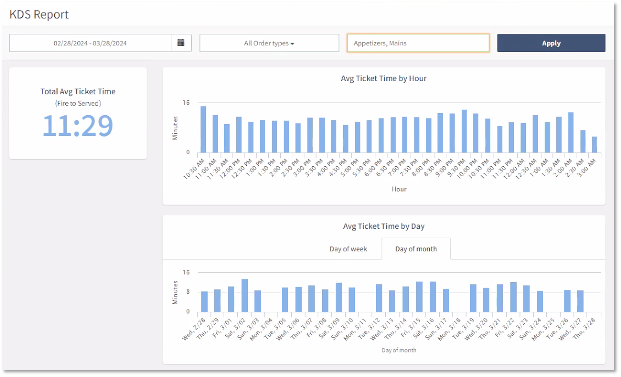Switch to the Day of week tab

tap(348, 249)
